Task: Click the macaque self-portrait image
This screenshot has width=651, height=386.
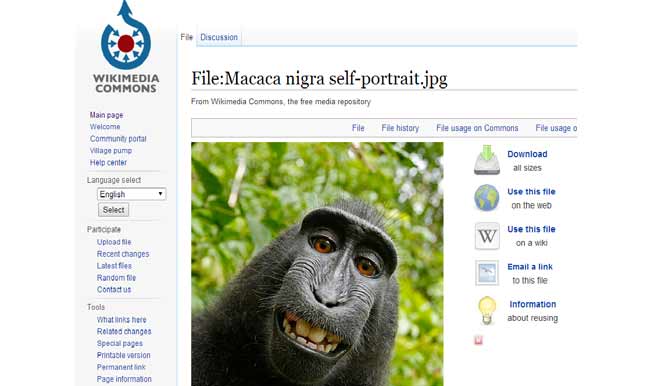Action: [317, 264]
